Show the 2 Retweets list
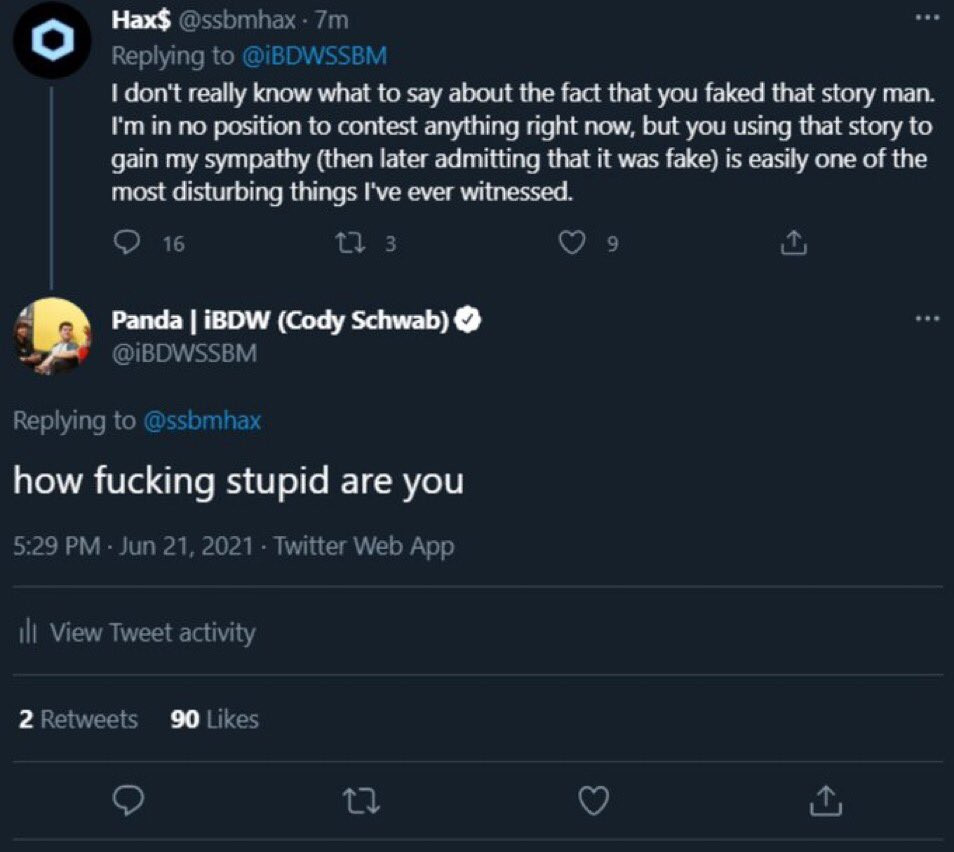The height and width of the screenshot is (852, 954). (78, 719)
